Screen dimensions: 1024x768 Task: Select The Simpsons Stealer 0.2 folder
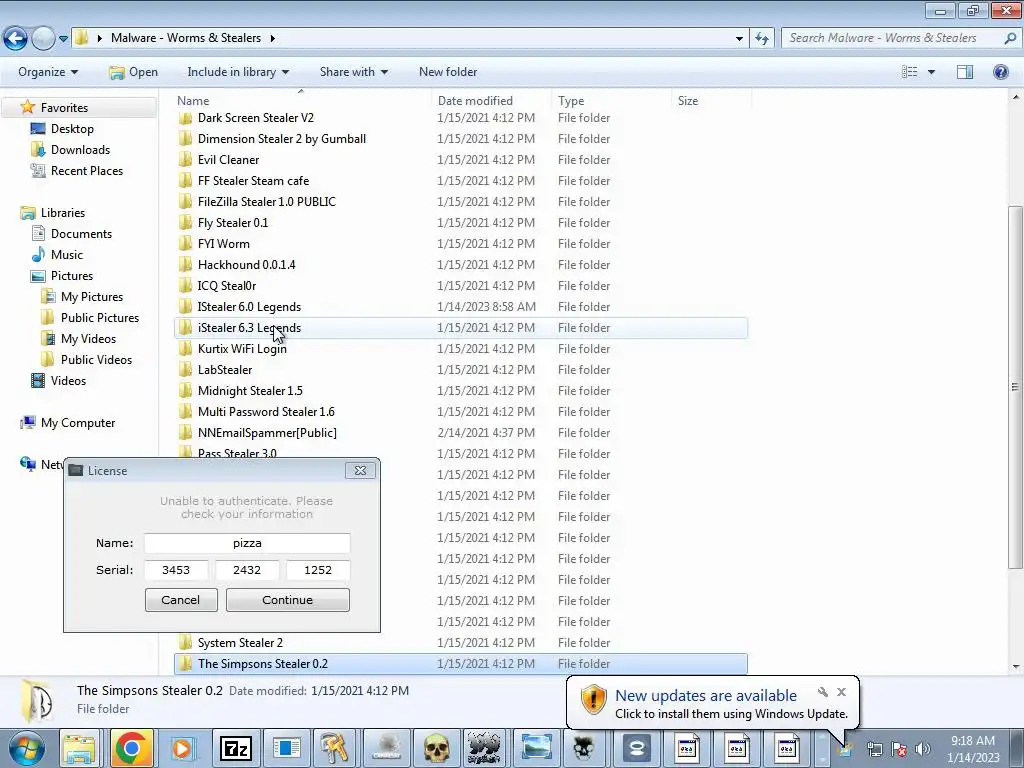[x=461, y=664]
